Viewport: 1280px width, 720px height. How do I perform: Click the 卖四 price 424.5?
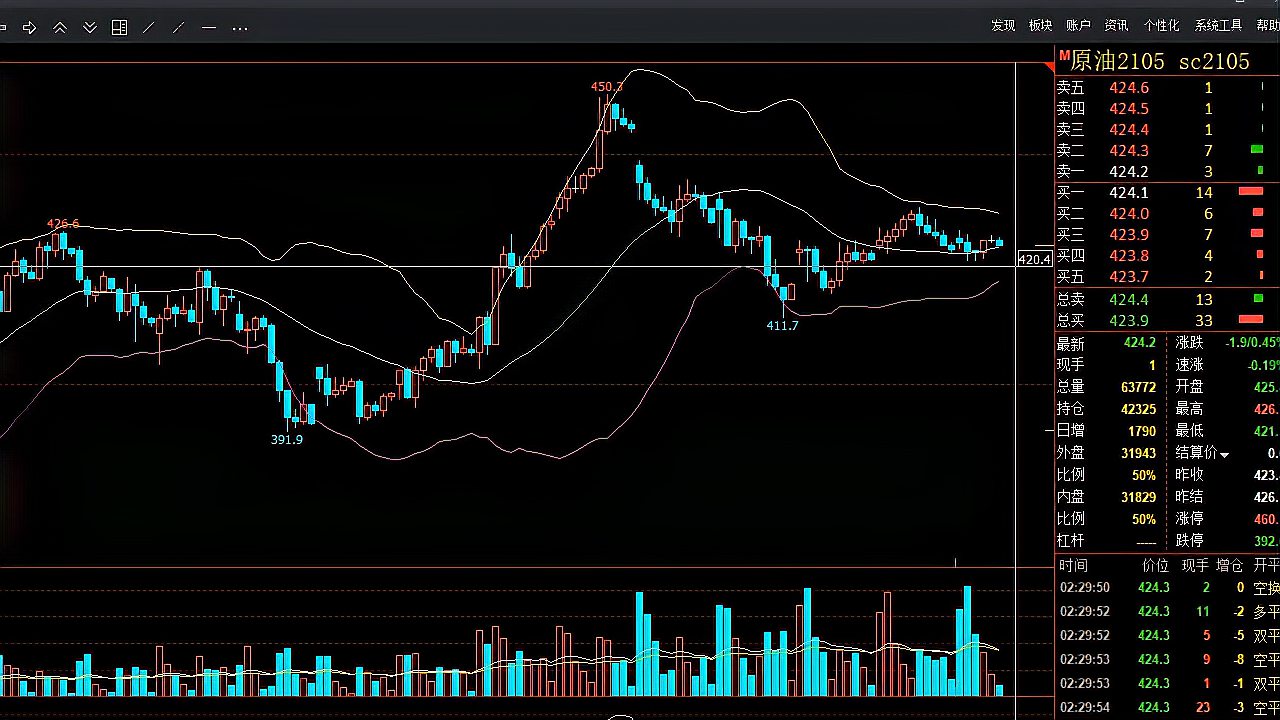(1129, 109)
